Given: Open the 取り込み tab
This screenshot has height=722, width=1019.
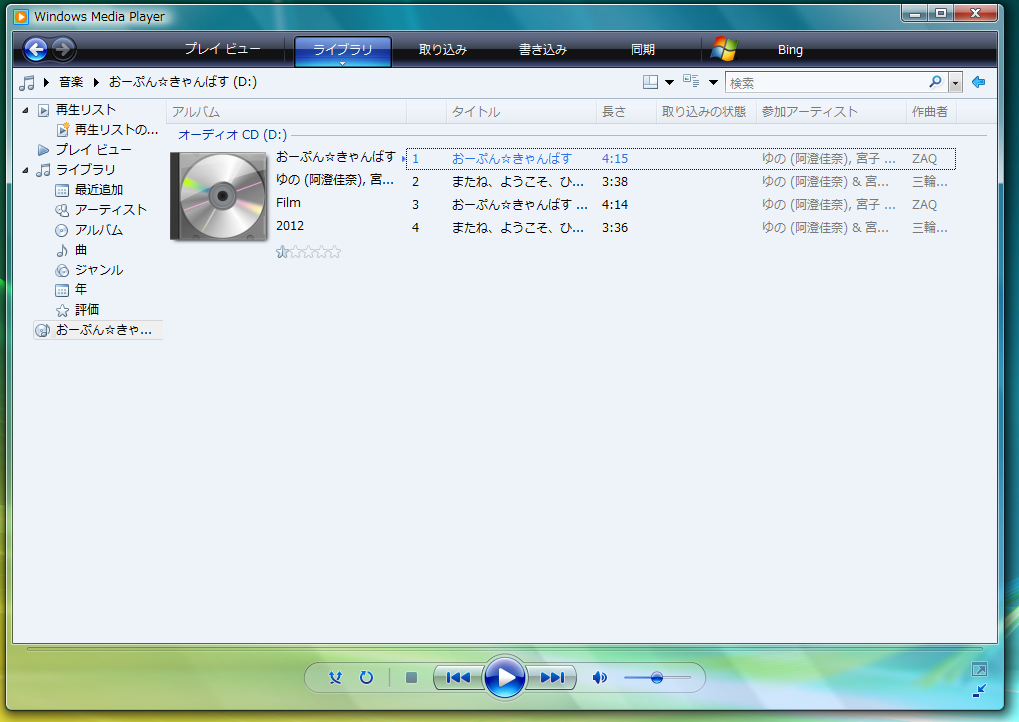Looking at the screenshot, I should [x=443, y=50].
